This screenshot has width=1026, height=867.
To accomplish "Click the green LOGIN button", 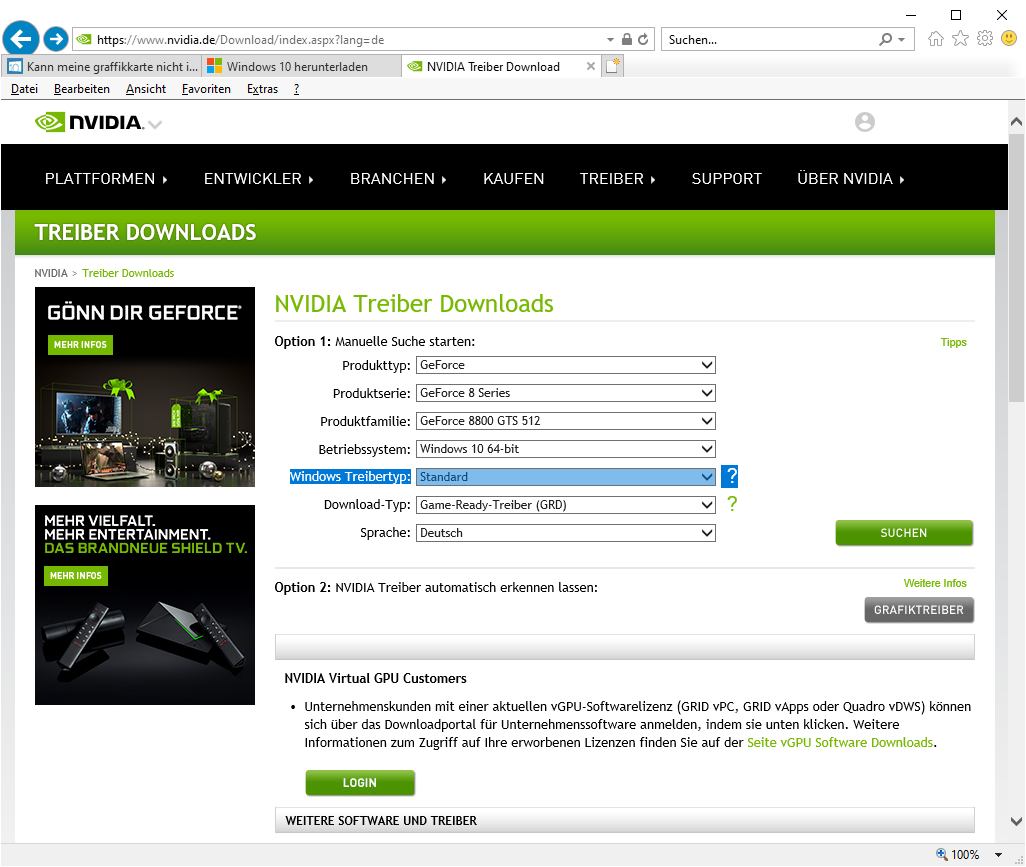I will point(360,783).
